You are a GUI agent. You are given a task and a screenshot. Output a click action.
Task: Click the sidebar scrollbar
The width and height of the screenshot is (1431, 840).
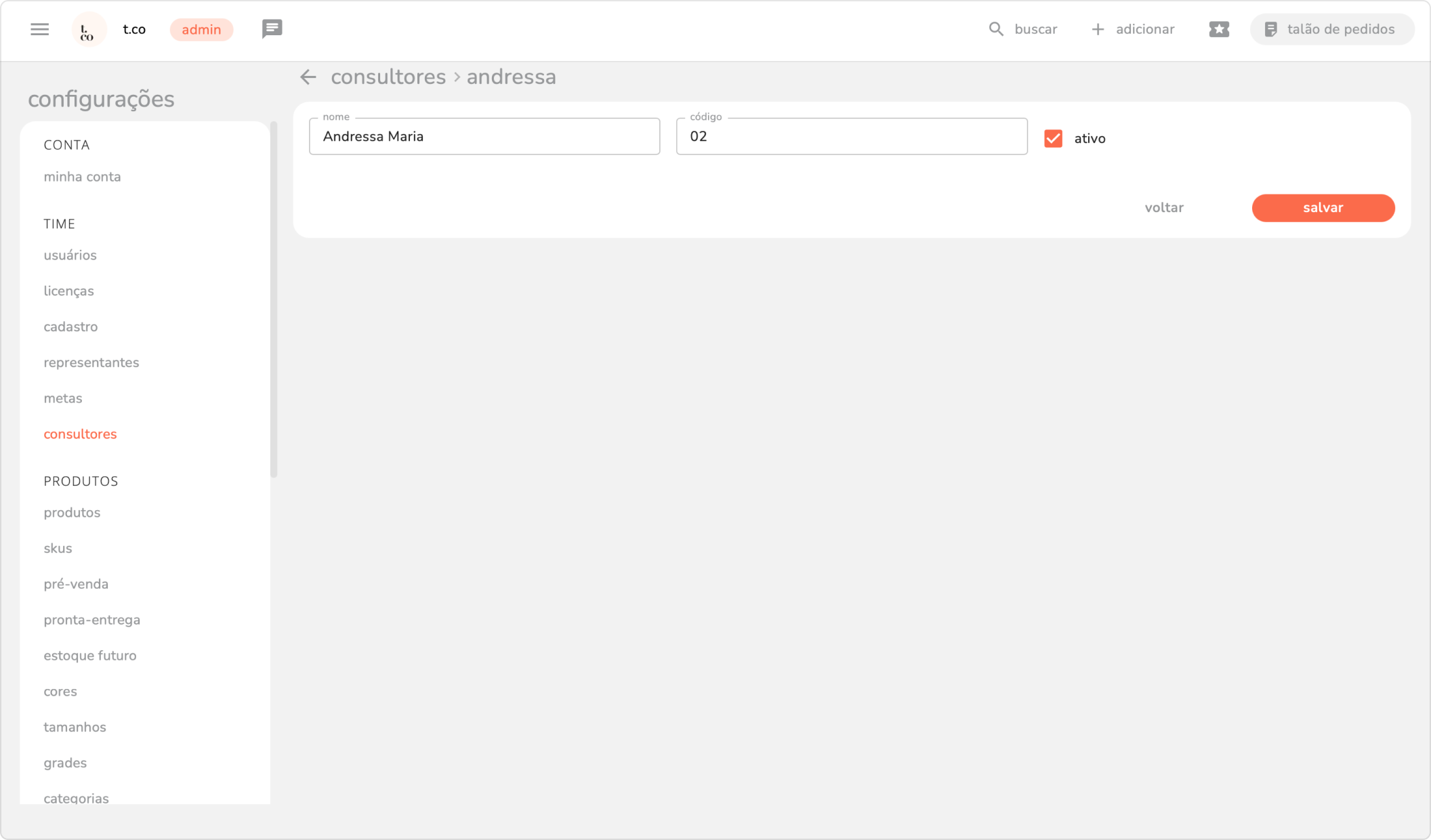tap(274, 298)
